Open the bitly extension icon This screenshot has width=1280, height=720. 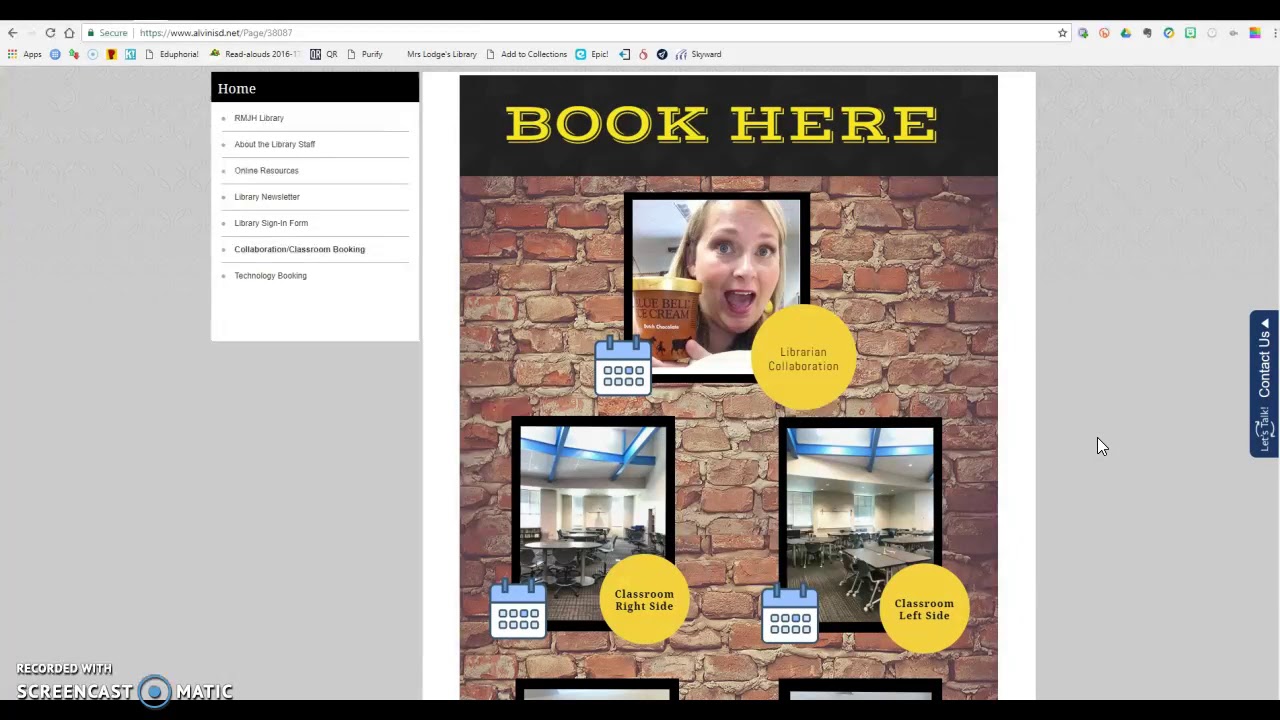pyautogui.click(x=1104, y=33)
